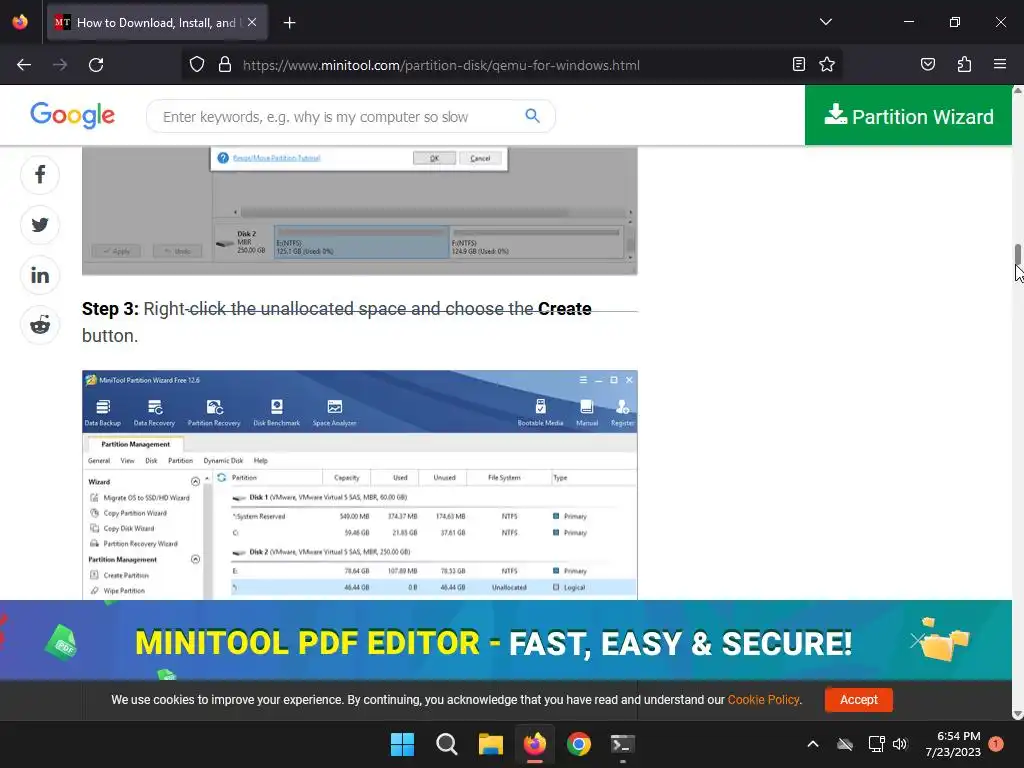This screenshot has width=1024, height=768.
Task: Close the PDF Editor banner ad
Action: [917, 640]
